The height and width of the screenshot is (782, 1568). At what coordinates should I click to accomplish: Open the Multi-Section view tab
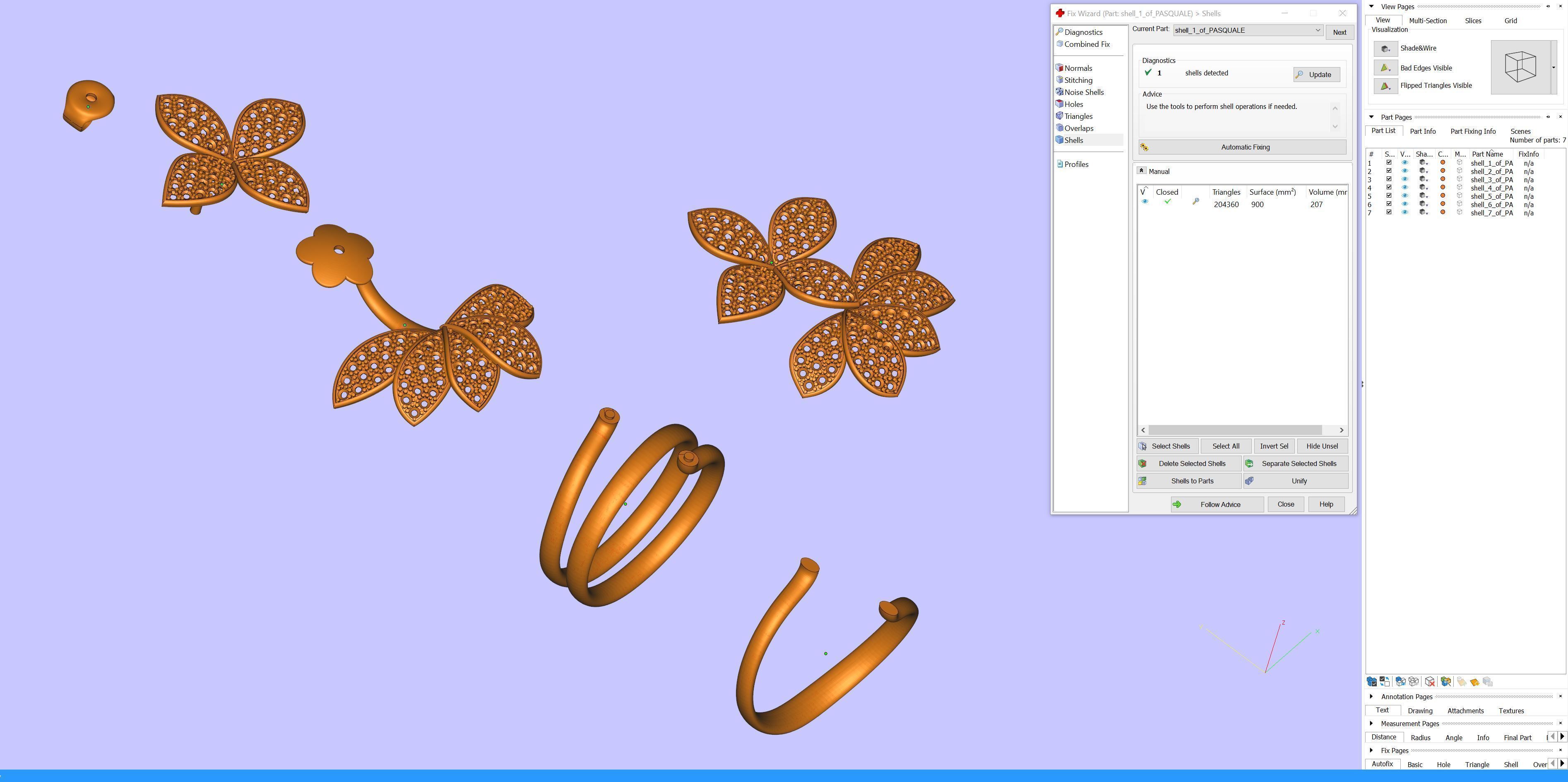click(1427, 21)
